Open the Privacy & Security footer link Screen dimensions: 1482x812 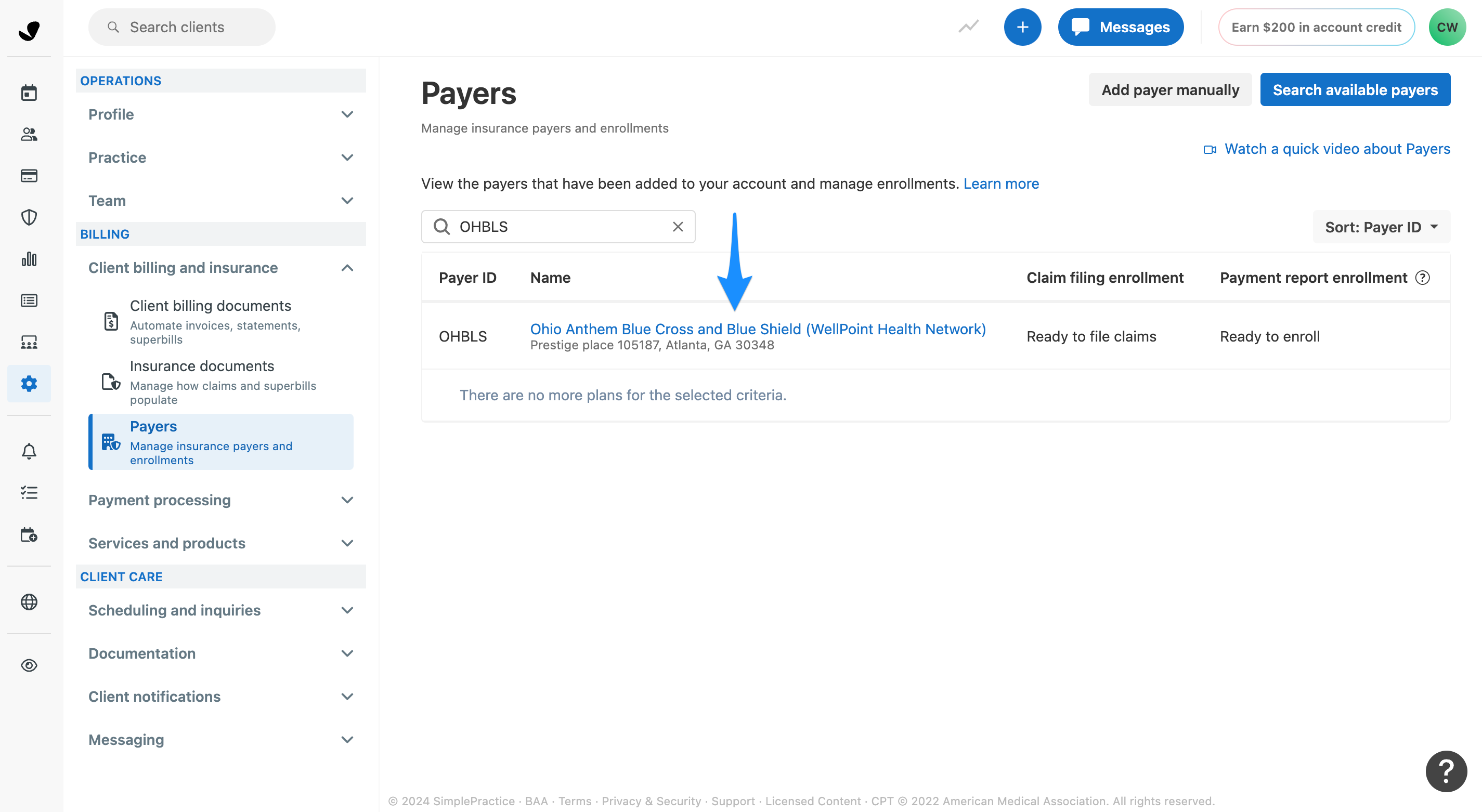(651, 801)
